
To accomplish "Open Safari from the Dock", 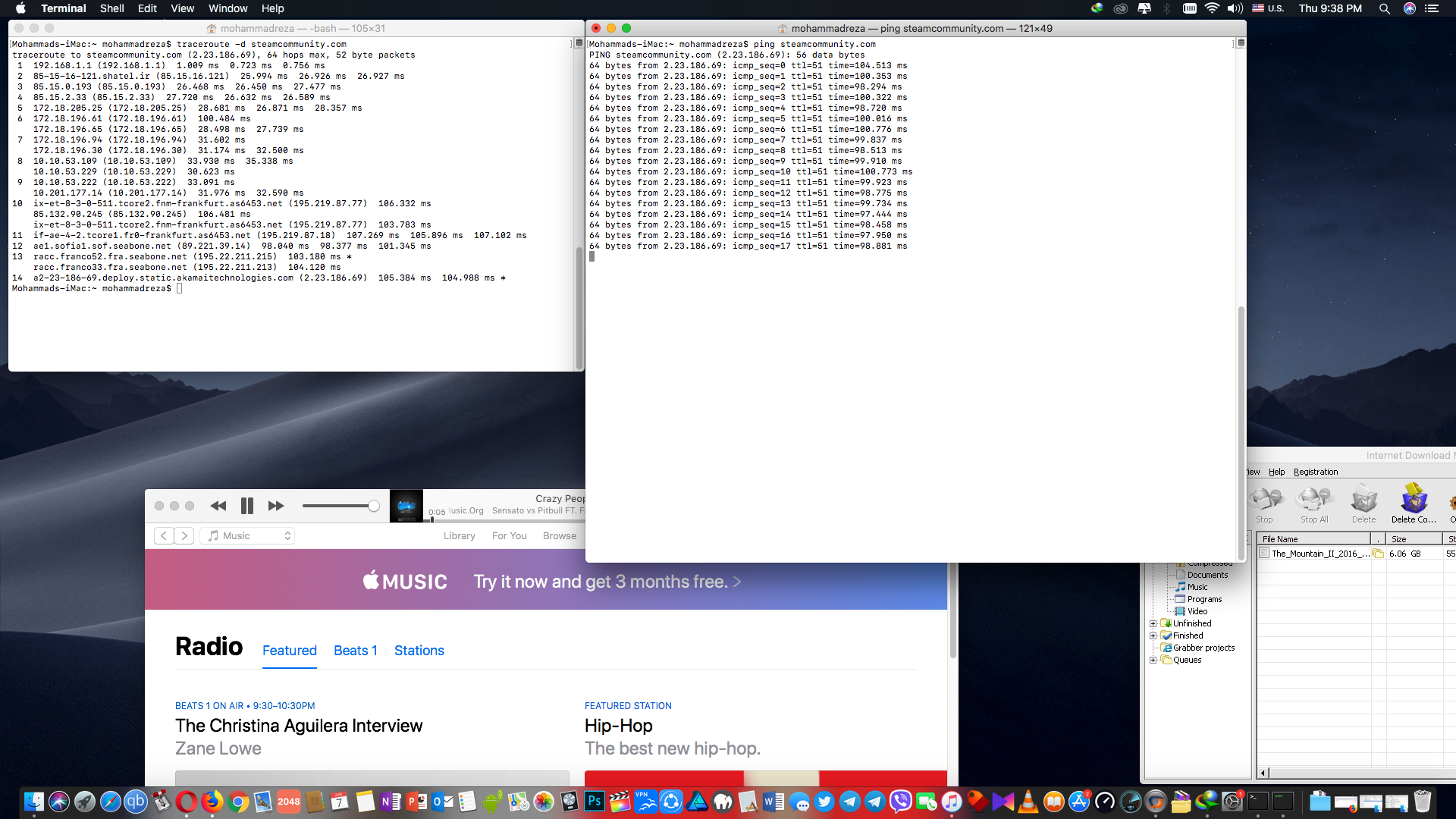I will (111, 802).
